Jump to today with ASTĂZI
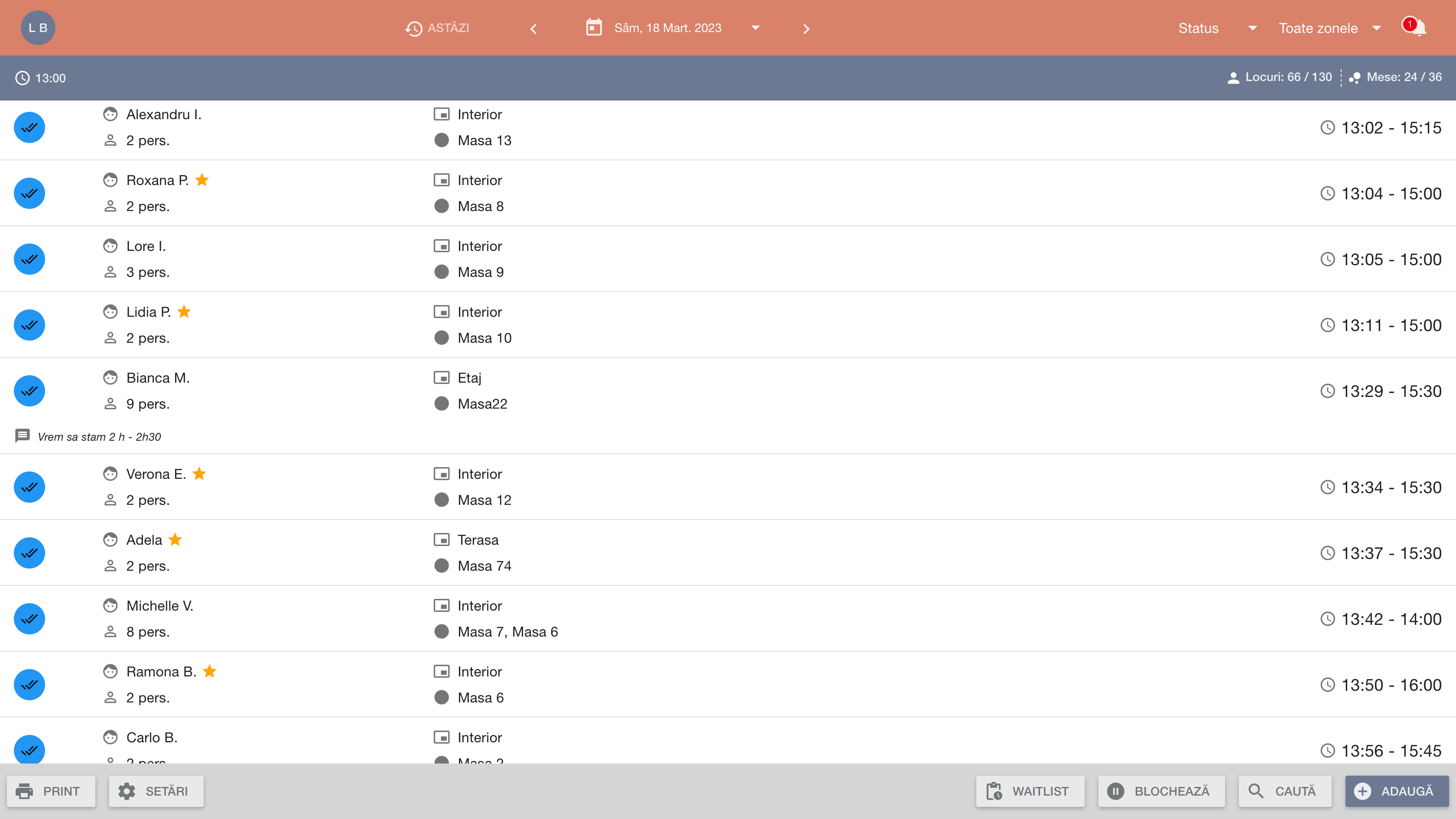 (438, 28)
